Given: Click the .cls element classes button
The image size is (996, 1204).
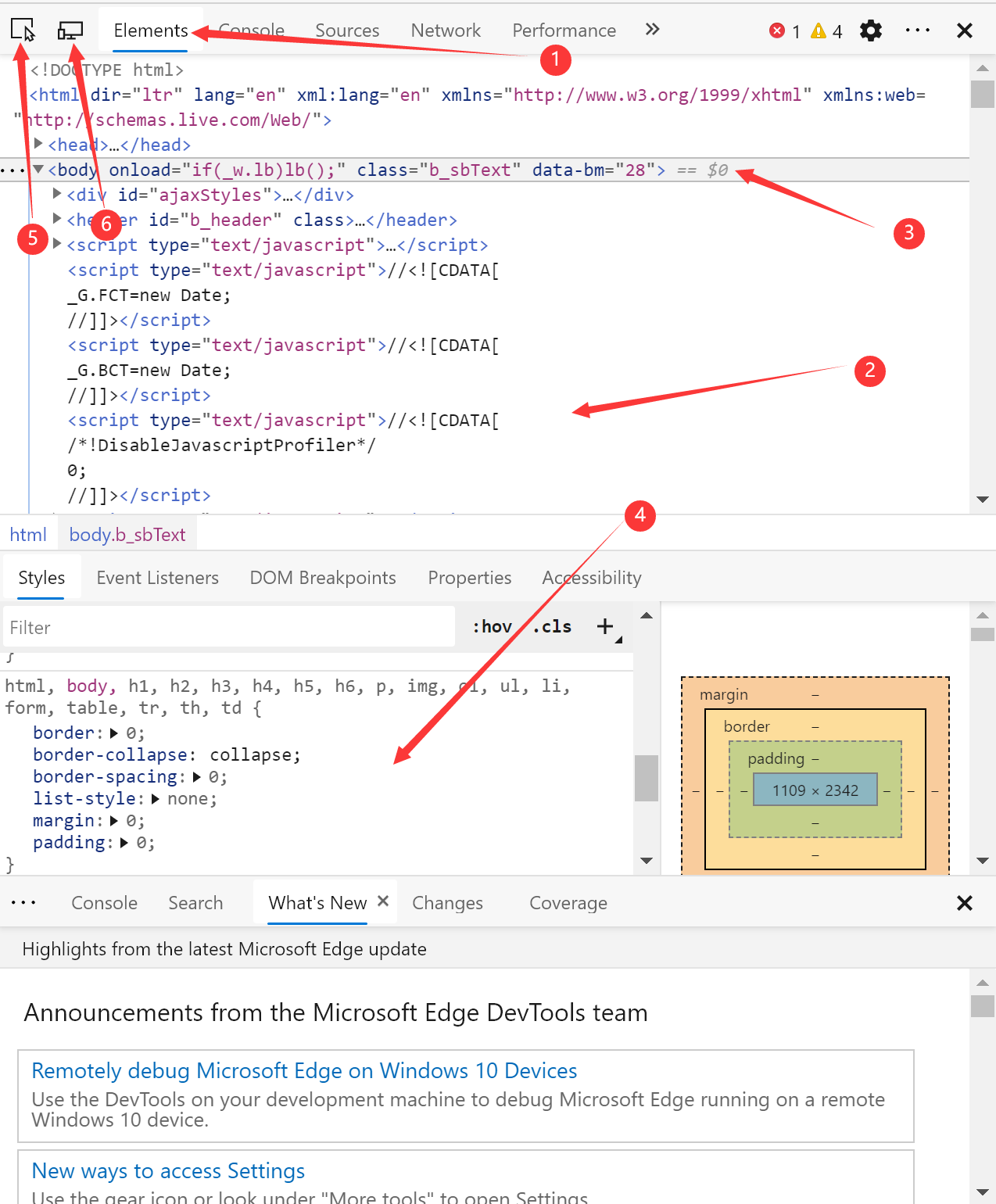Looking at the screenshot, I should coord(553,626).
